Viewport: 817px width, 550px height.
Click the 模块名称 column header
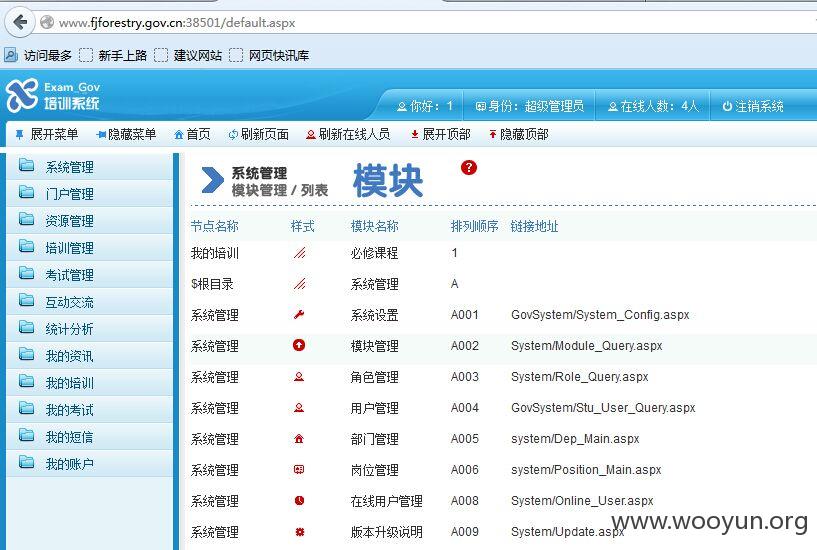tap(375, 226)
